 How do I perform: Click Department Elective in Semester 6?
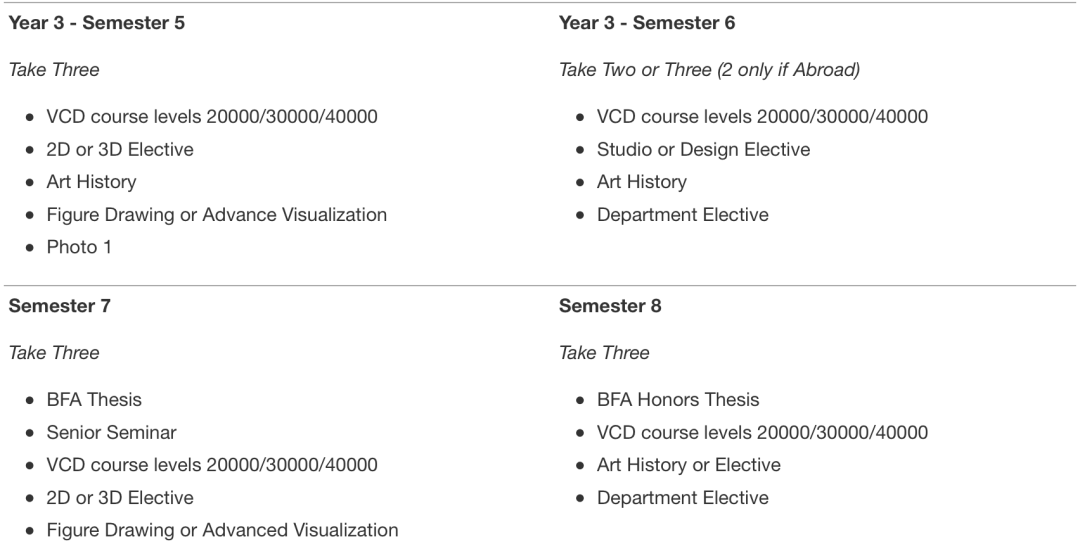[x=682, y=214]
